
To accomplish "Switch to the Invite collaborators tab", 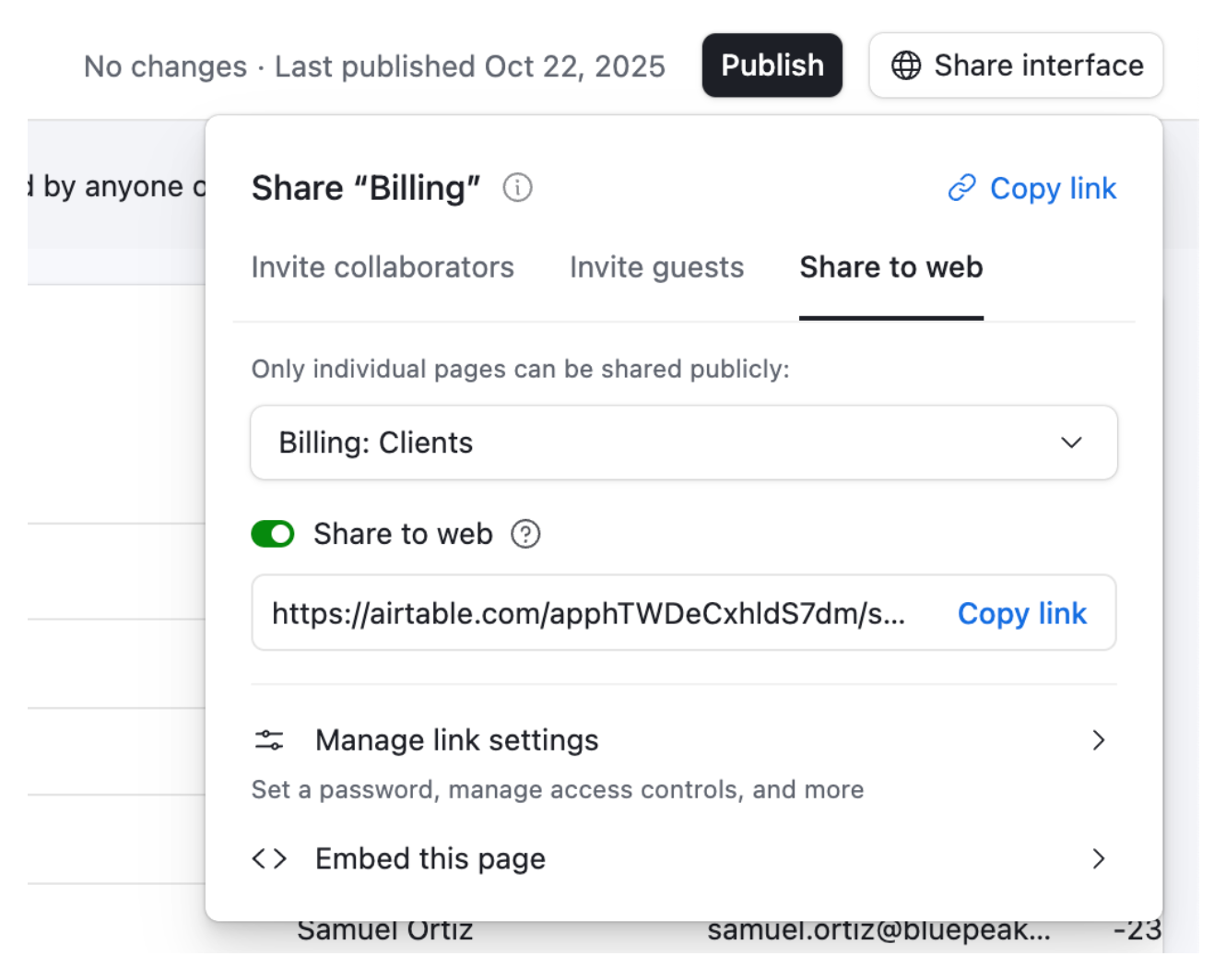I will tap(383, 267).
